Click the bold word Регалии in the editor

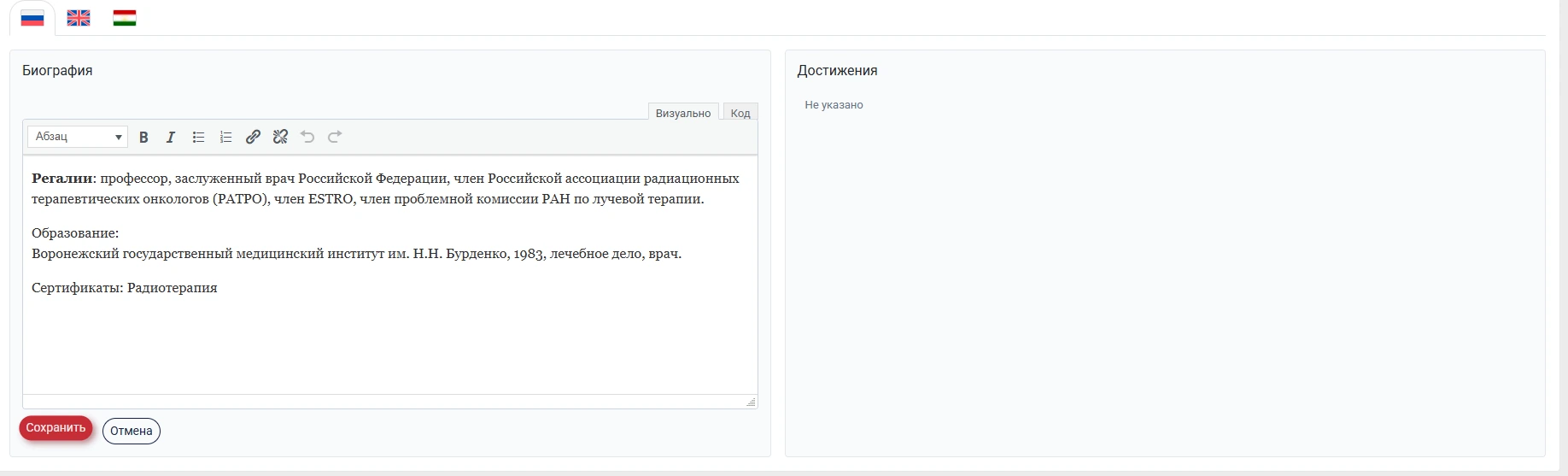[62, 179]
